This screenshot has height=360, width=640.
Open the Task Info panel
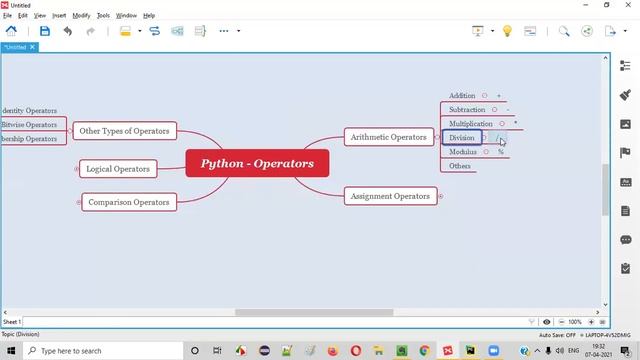point(625,269)
